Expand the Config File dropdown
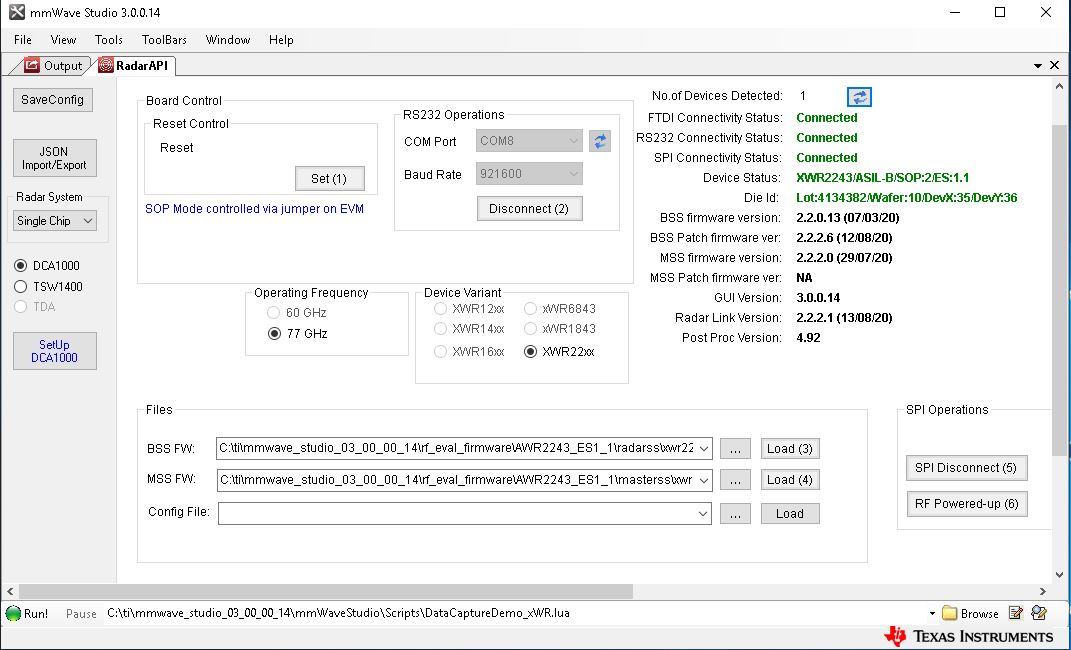Viewport: 1071px width, 650px height. point(703,513)
